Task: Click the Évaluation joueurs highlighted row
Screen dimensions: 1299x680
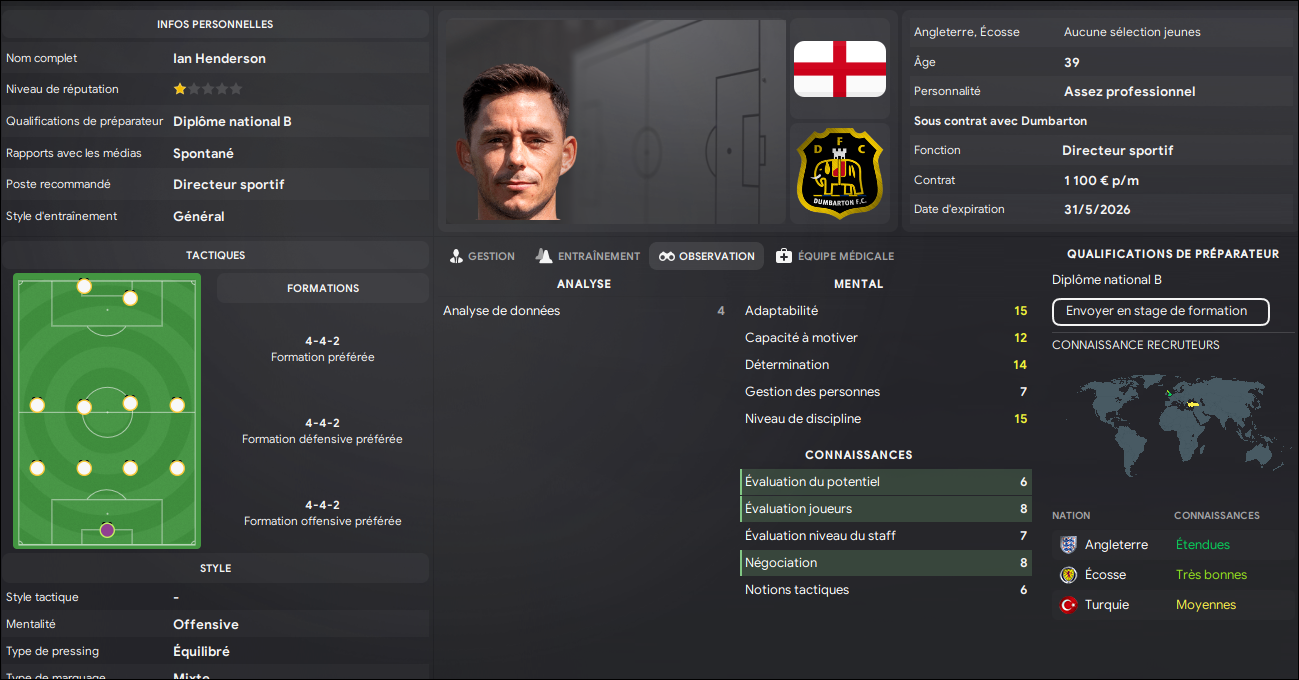Action: click(886, 509)
